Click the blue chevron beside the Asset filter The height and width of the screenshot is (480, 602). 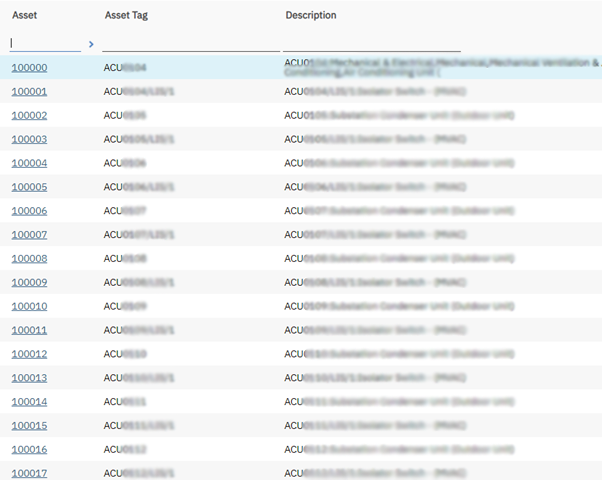click(x=91, y=44)
